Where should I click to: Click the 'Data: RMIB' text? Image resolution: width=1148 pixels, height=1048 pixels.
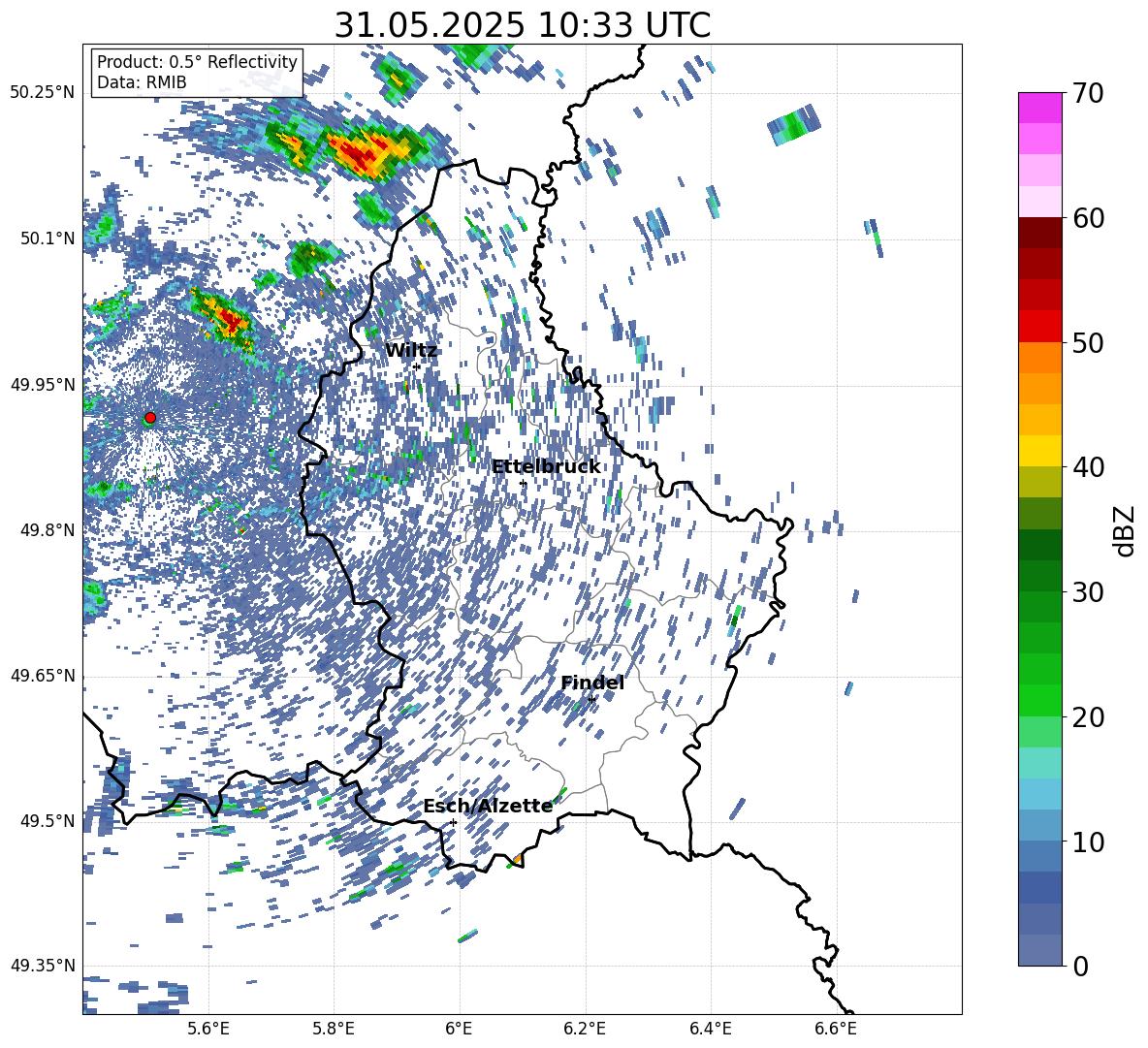142,82
